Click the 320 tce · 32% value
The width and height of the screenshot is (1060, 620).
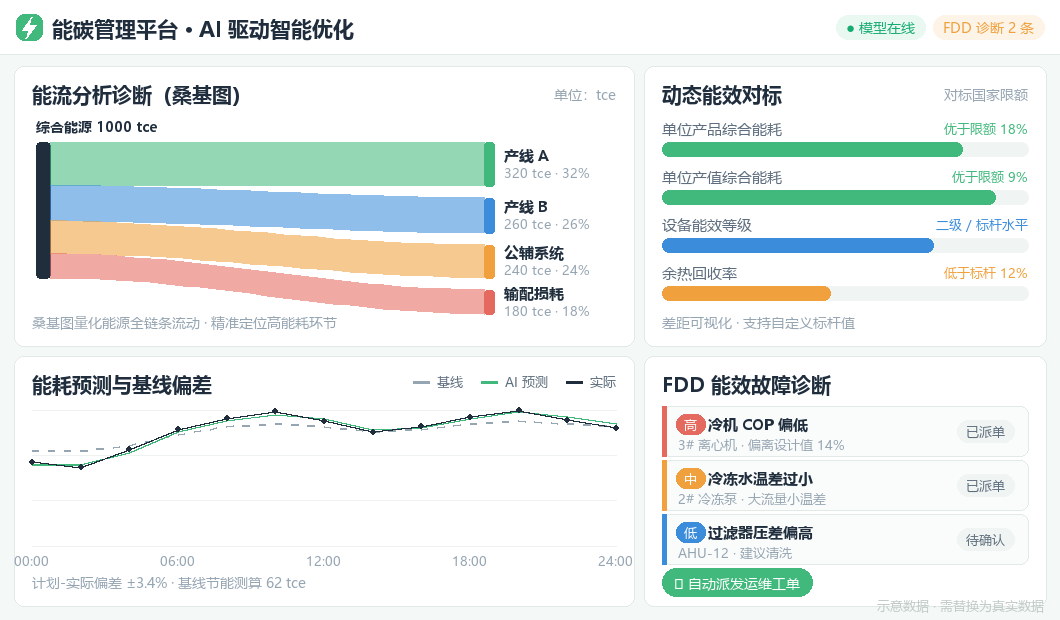click(546, 173)
